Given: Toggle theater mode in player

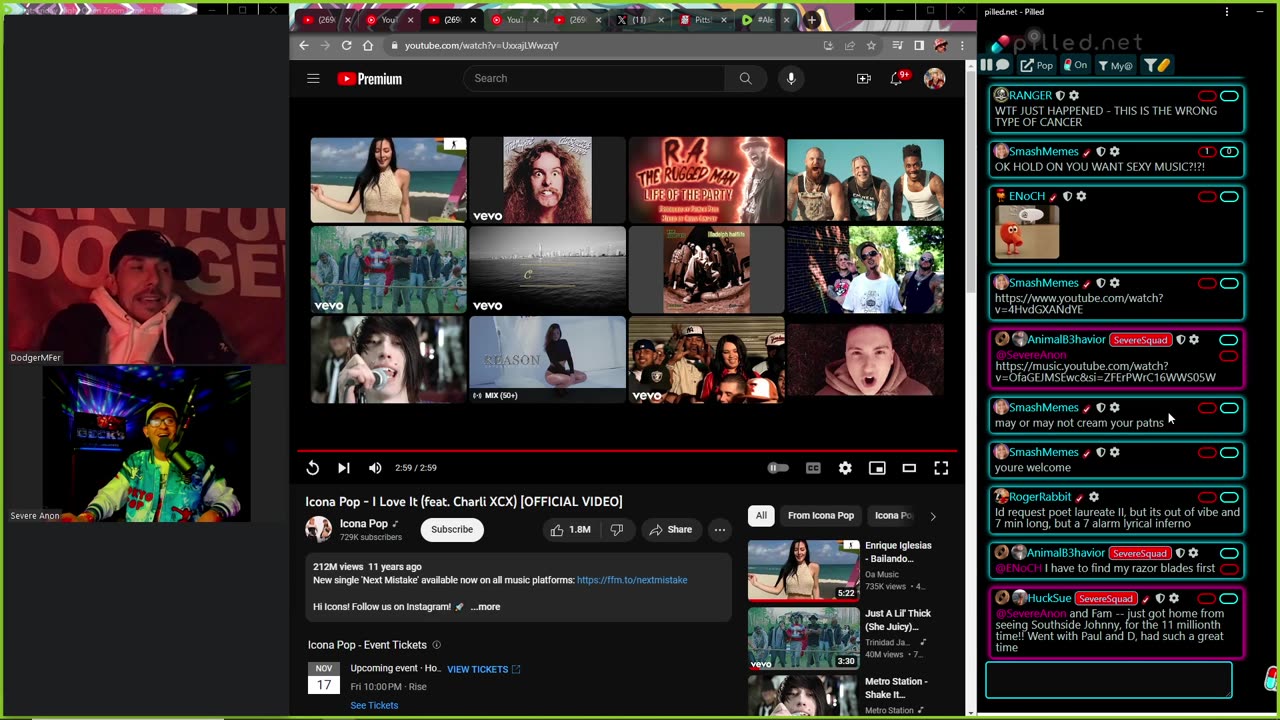Looking at the screenshot, I should [x=909, y=468].
